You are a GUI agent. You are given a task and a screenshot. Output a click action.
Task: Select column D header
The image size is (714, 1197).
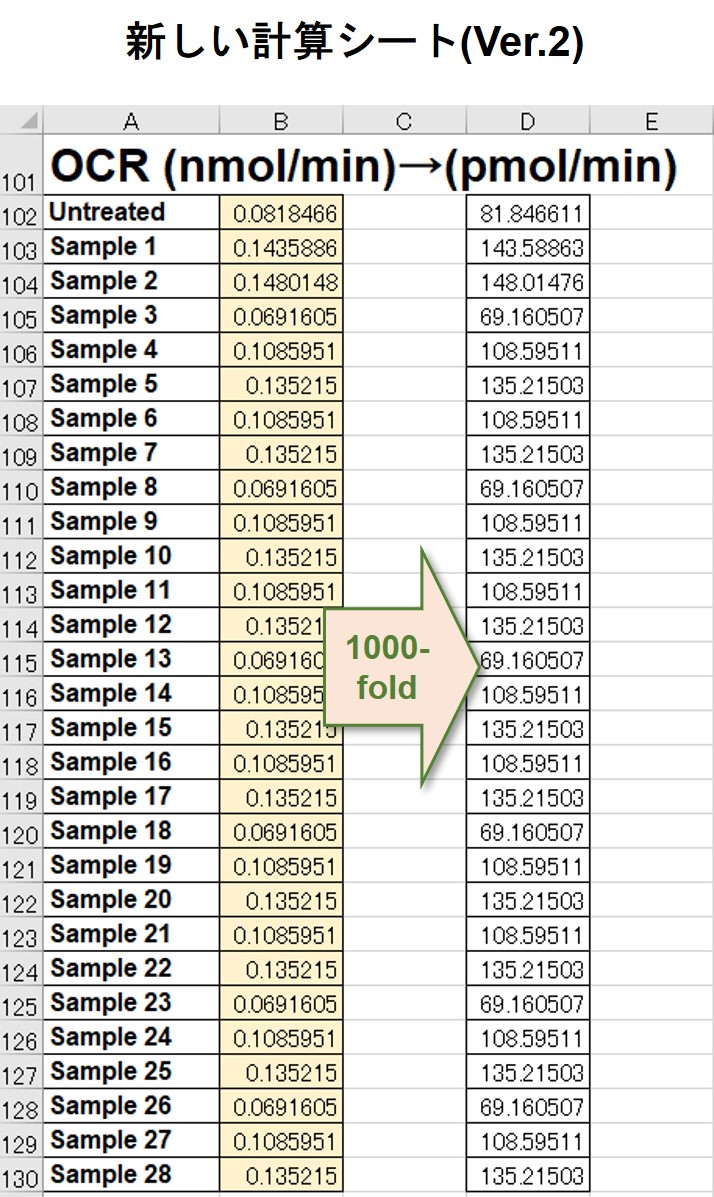(x=528, y=121)
